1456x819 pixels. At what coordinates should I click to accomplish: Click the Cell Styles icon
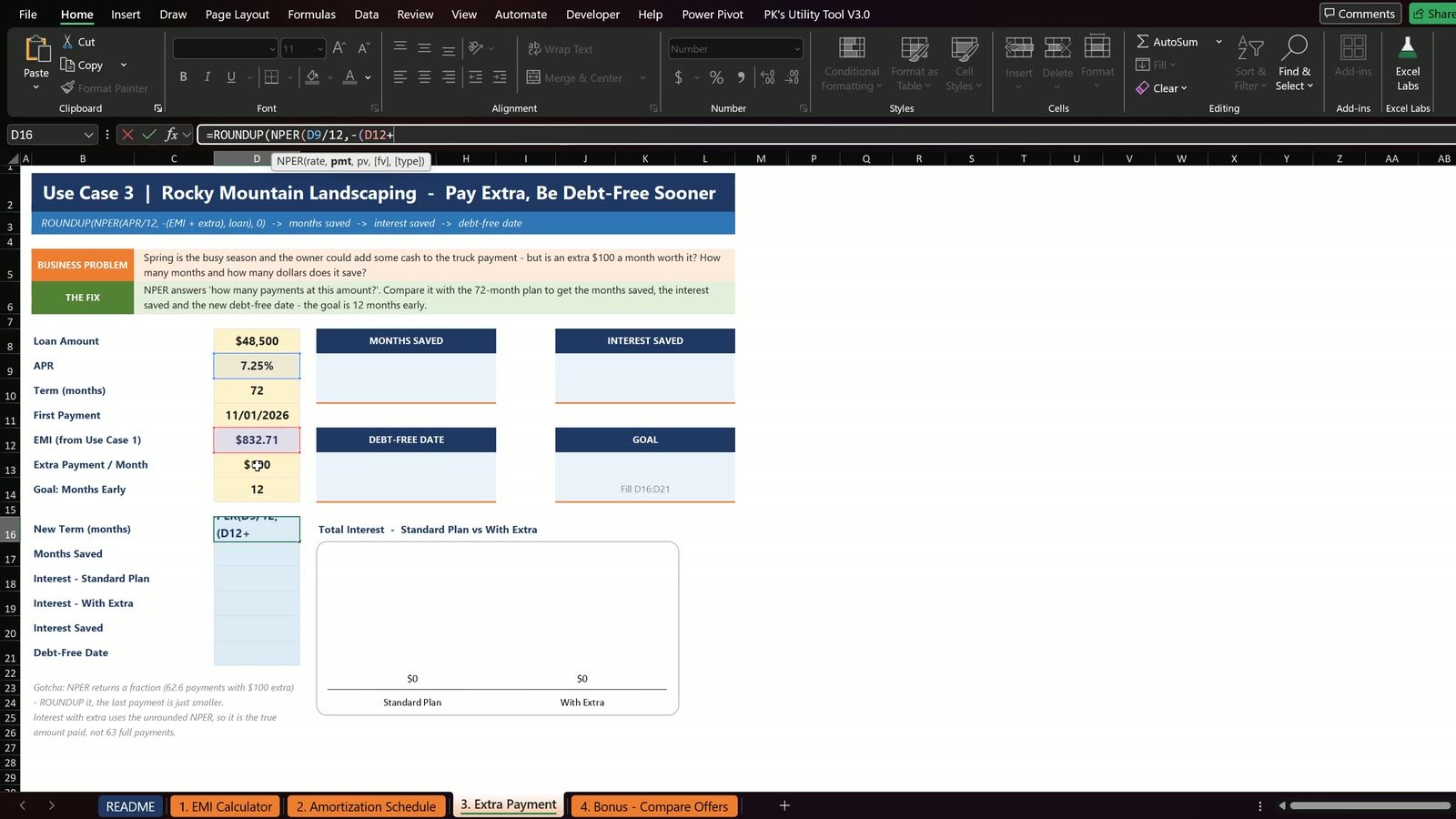pyautogui.click(x=965, y=48)
